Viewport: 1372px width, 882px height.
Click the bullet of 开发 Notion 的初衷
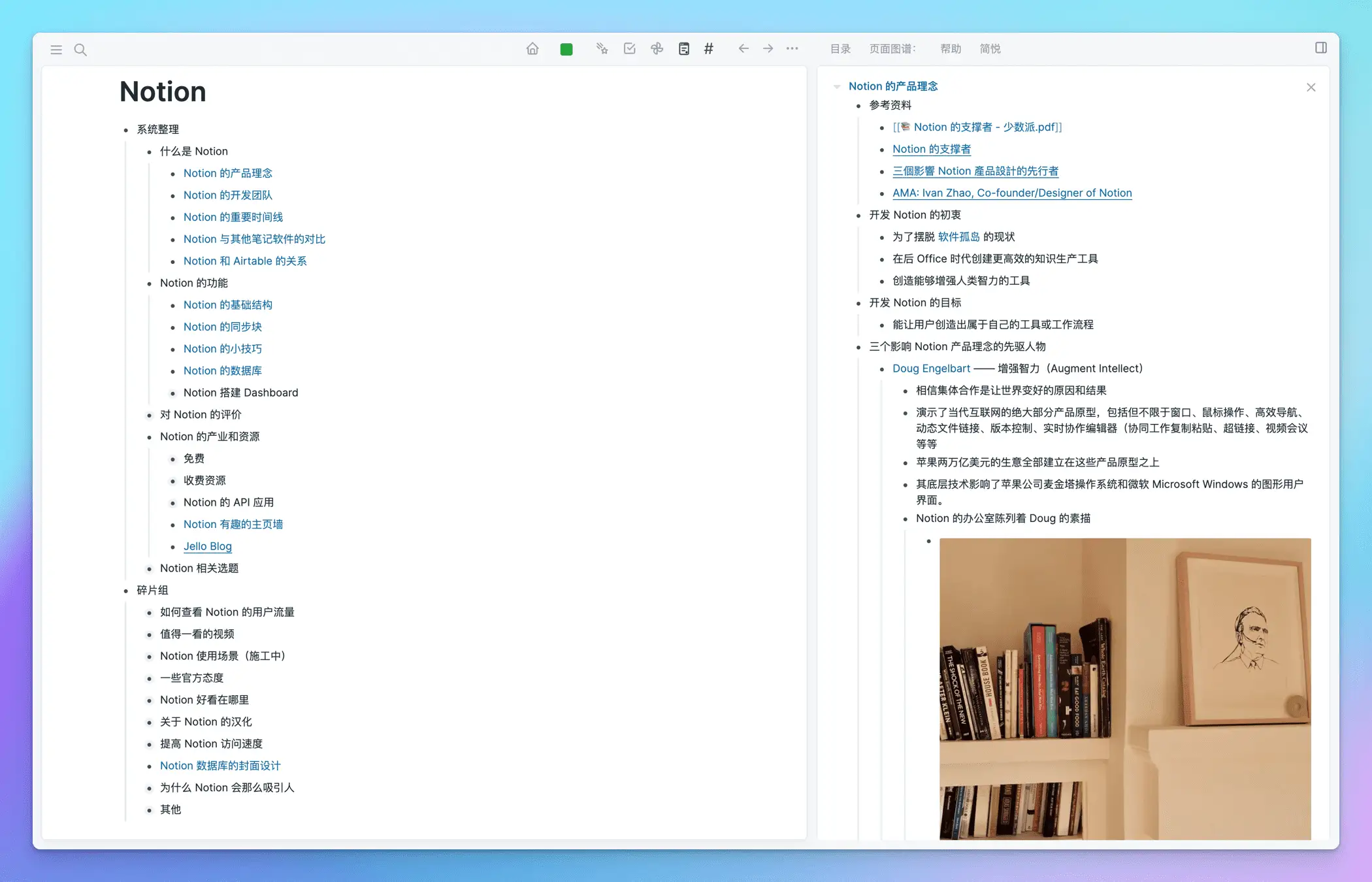858,216
